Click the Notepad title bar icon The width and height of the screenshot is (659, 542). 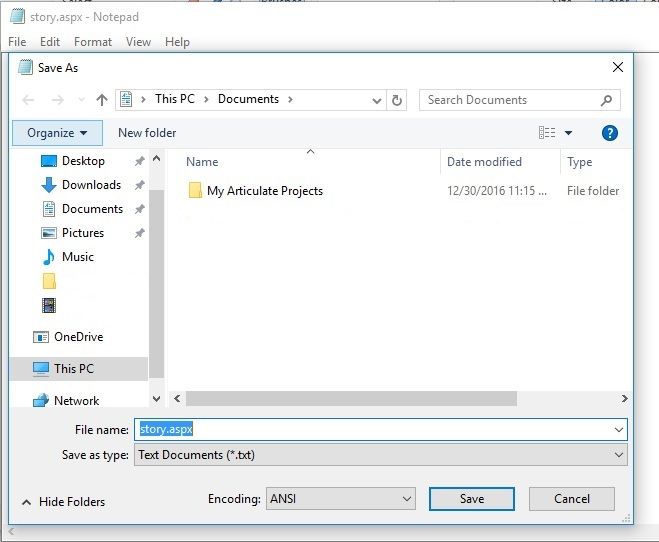17,16
